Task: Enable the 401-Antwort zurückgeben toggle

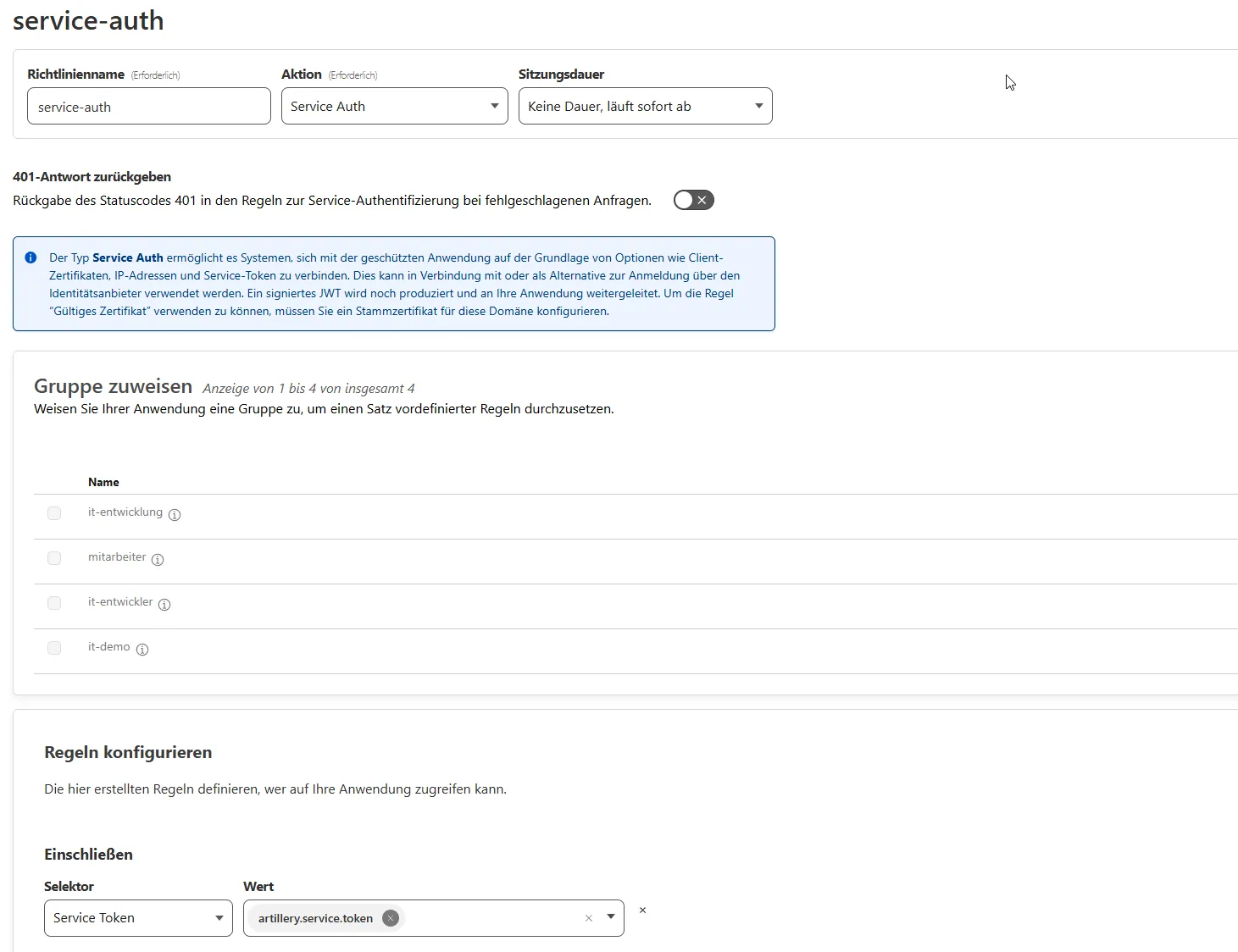Action: pyautogui.click(x=693, y=201)
